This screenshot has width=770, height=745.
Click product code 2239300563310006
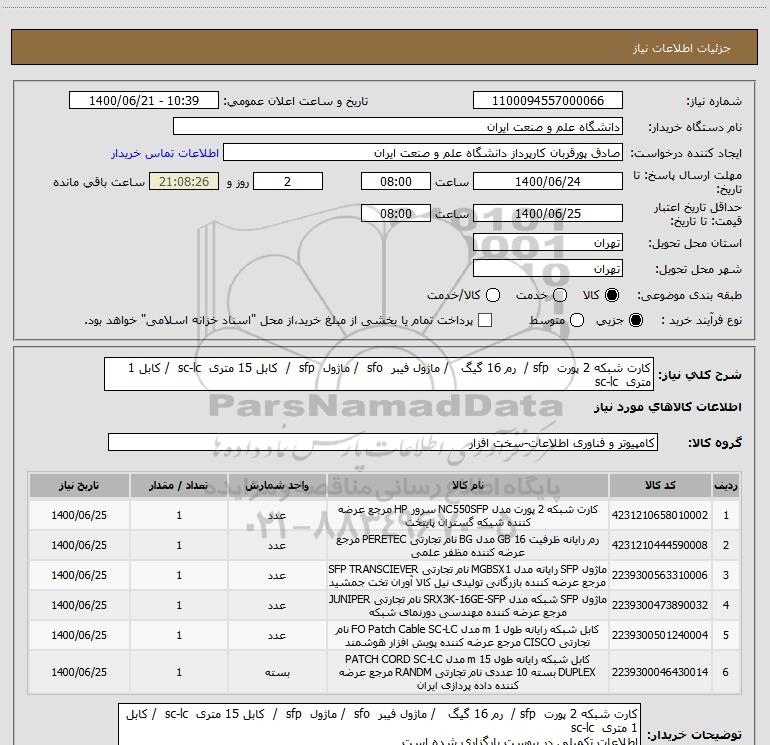[660, 575]
